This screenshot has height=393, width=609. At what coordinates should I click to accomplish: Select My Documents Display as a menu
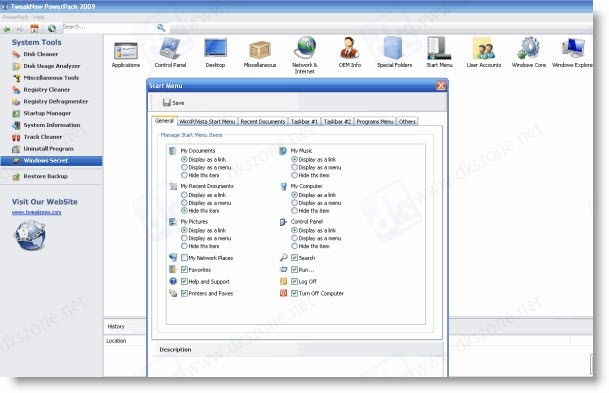tap(184, 167)
